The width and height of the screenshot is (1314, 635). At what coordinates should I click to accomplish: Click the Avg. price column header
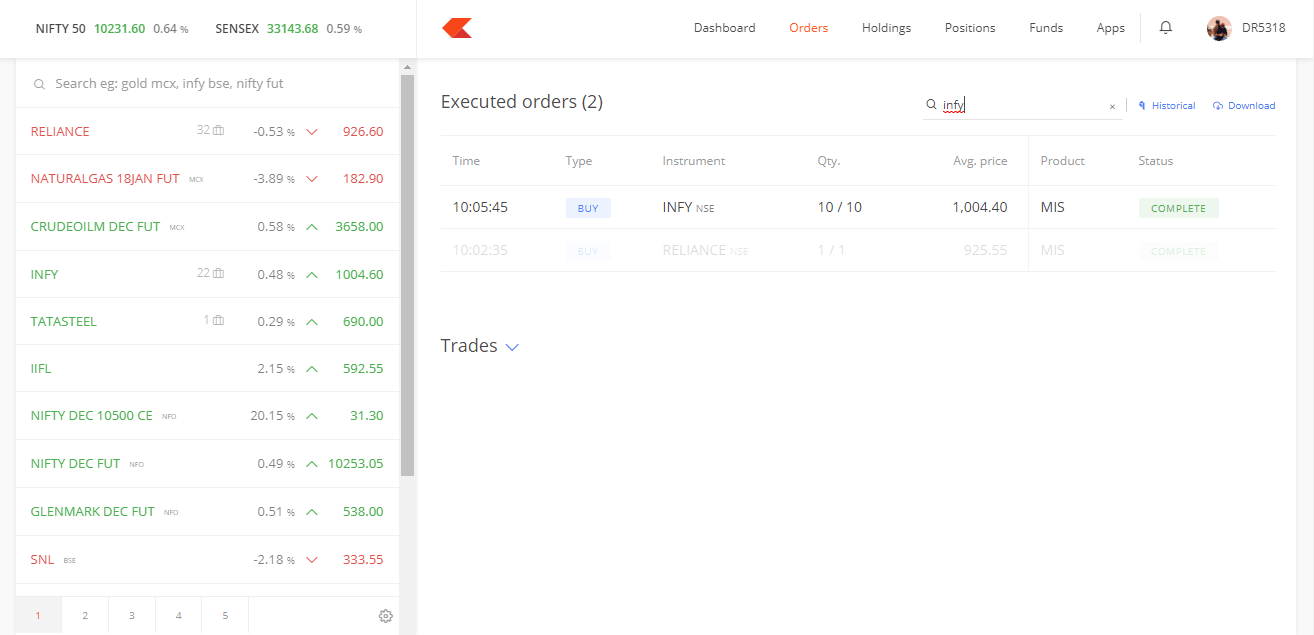[x=980, y=161]
